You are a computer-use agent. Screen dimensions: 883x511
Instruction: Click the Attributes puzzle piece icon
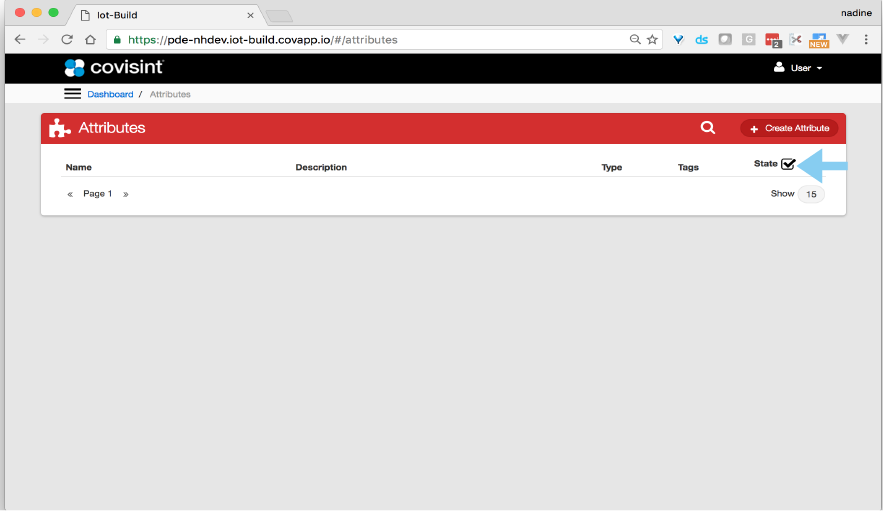(60, 128)
